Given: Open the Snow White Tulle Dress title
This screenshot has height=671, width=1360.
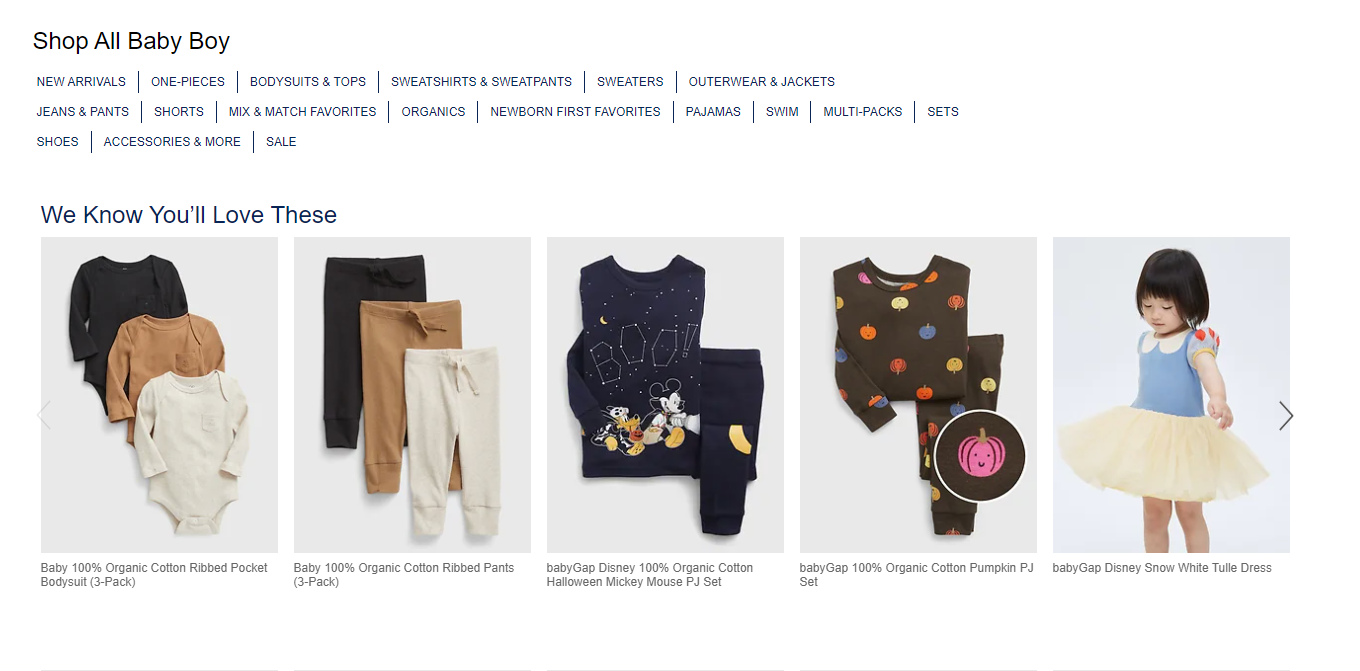Looking at the screenshot, I should [x=1162, y=568].
